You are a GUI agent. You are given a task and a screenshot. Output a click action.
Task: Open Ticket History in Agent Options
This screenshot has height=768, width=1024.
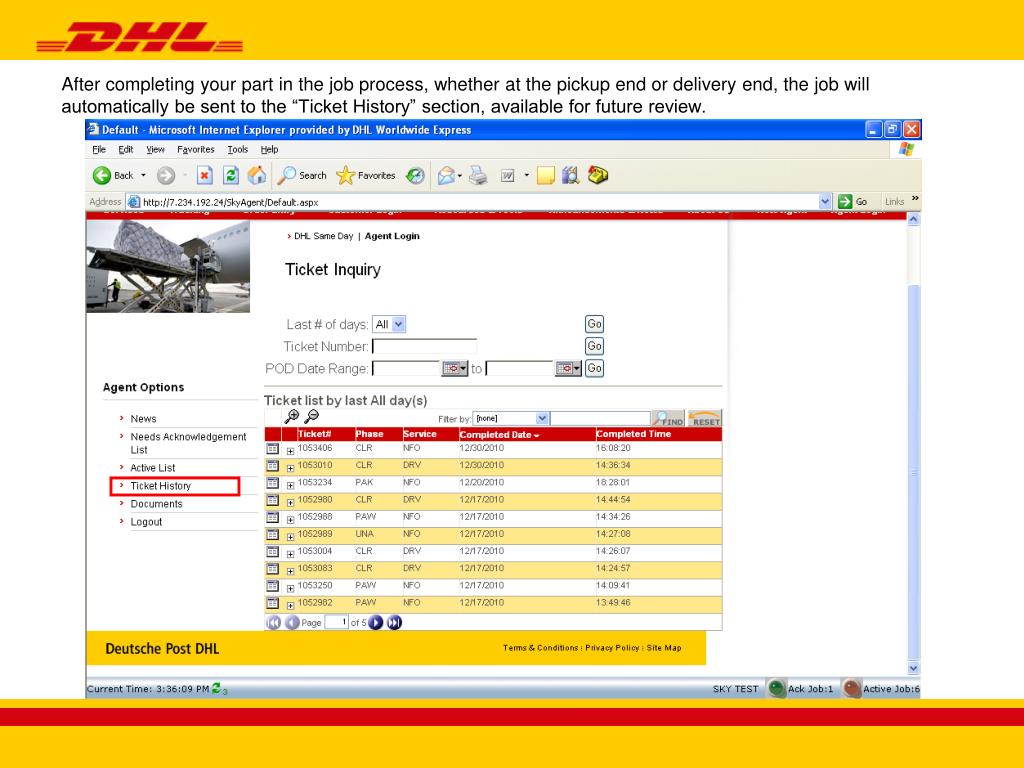pyautogui.click(x=161, y=486)
